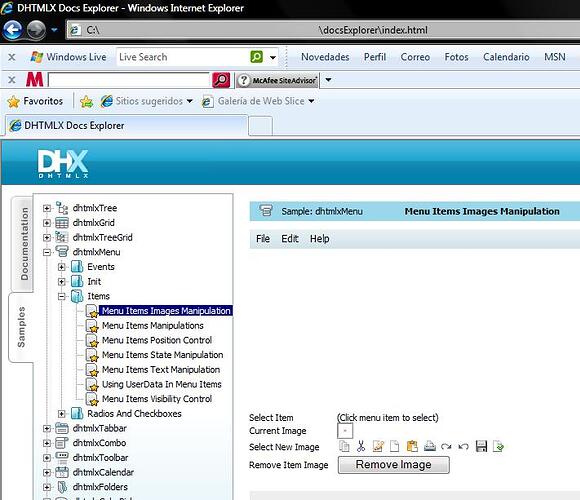Open Menu Items Visibility Control sample
Screen dimensions: 580x500
point(157,399)
